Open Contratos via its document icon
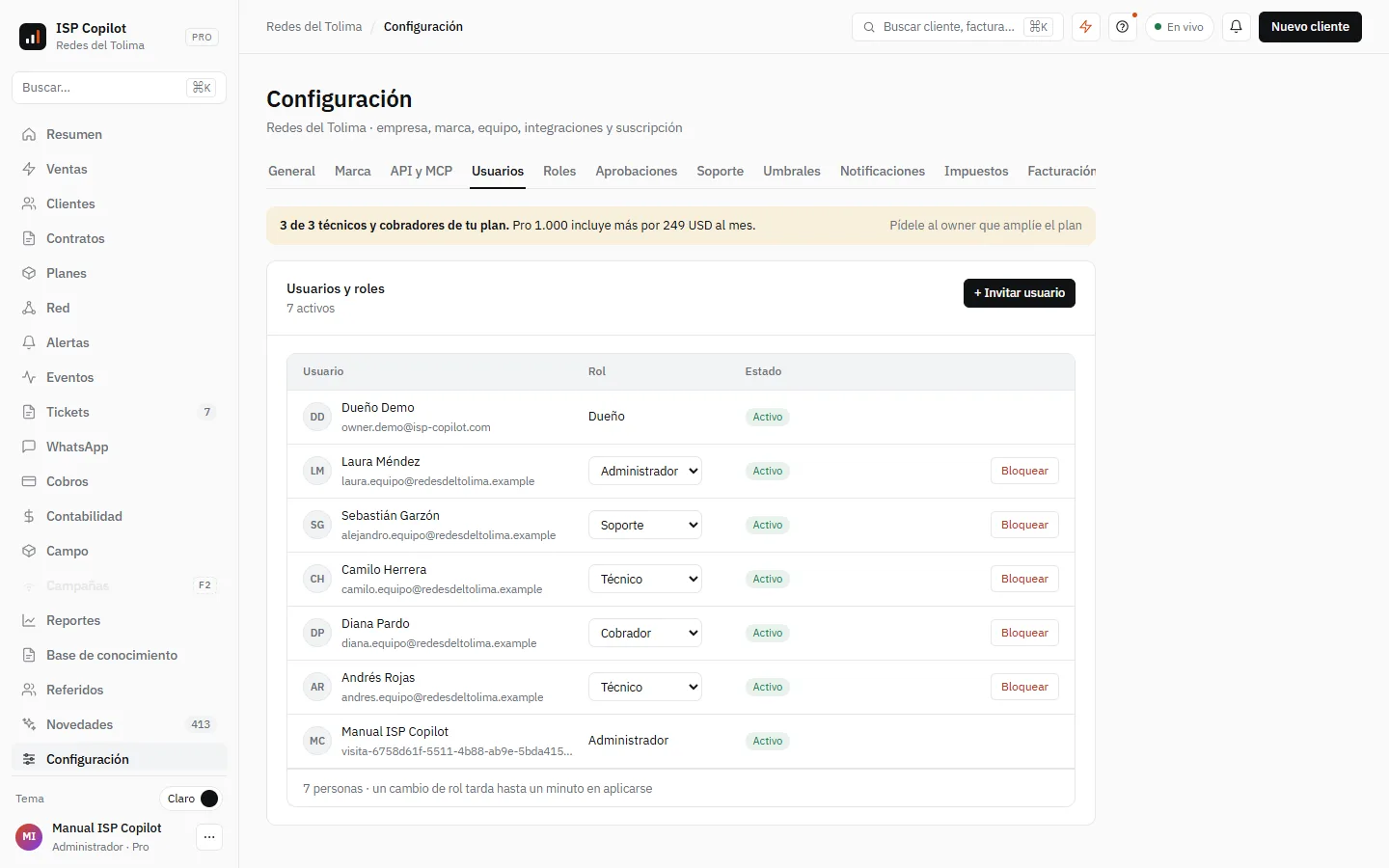Screen dimensions: 1389x868 [x=29, y=238]
